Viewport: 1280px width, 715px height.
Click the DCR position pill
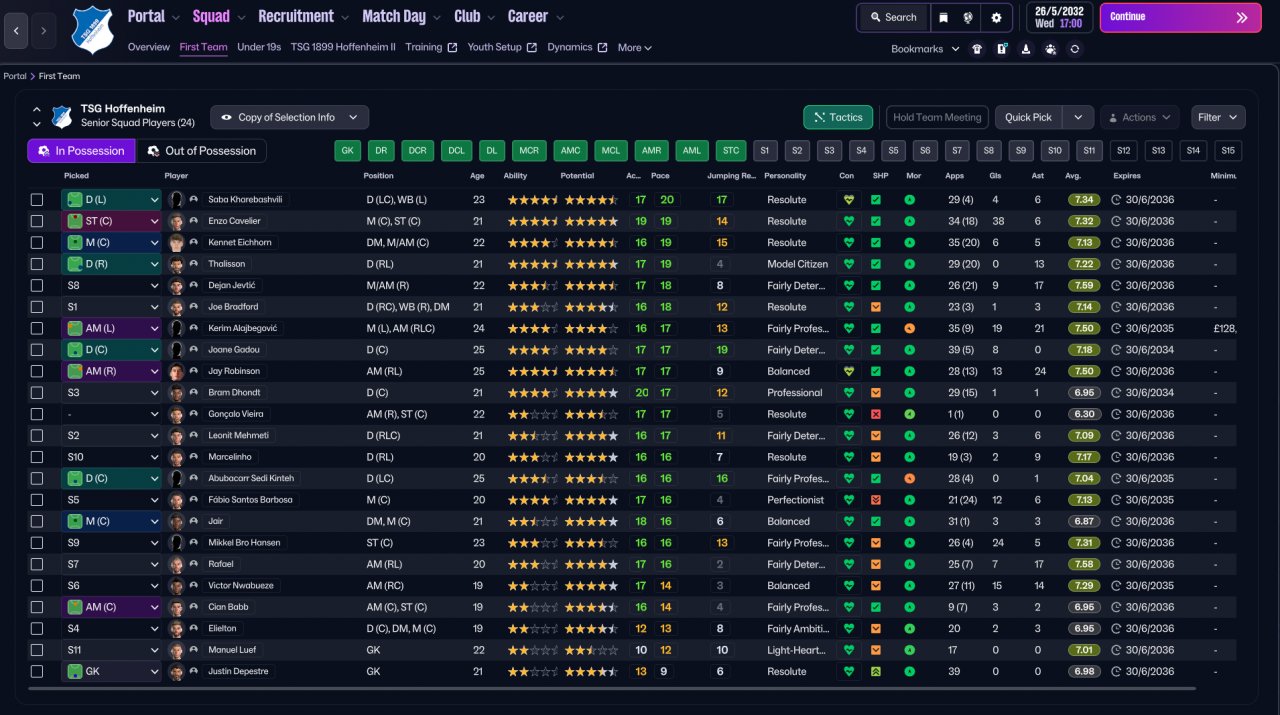tap(418, 151)
